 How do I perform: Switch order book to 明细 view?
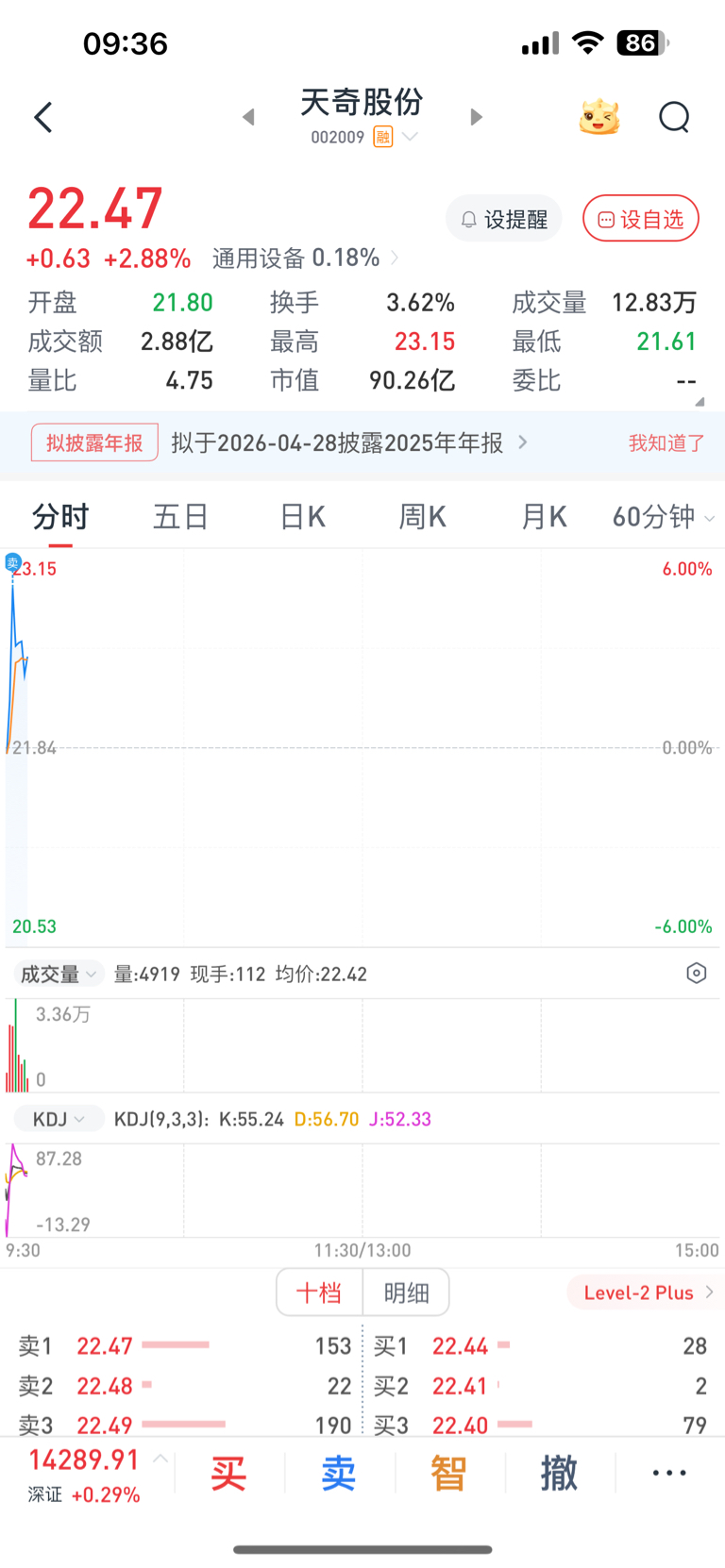[x=406, y=1293]
